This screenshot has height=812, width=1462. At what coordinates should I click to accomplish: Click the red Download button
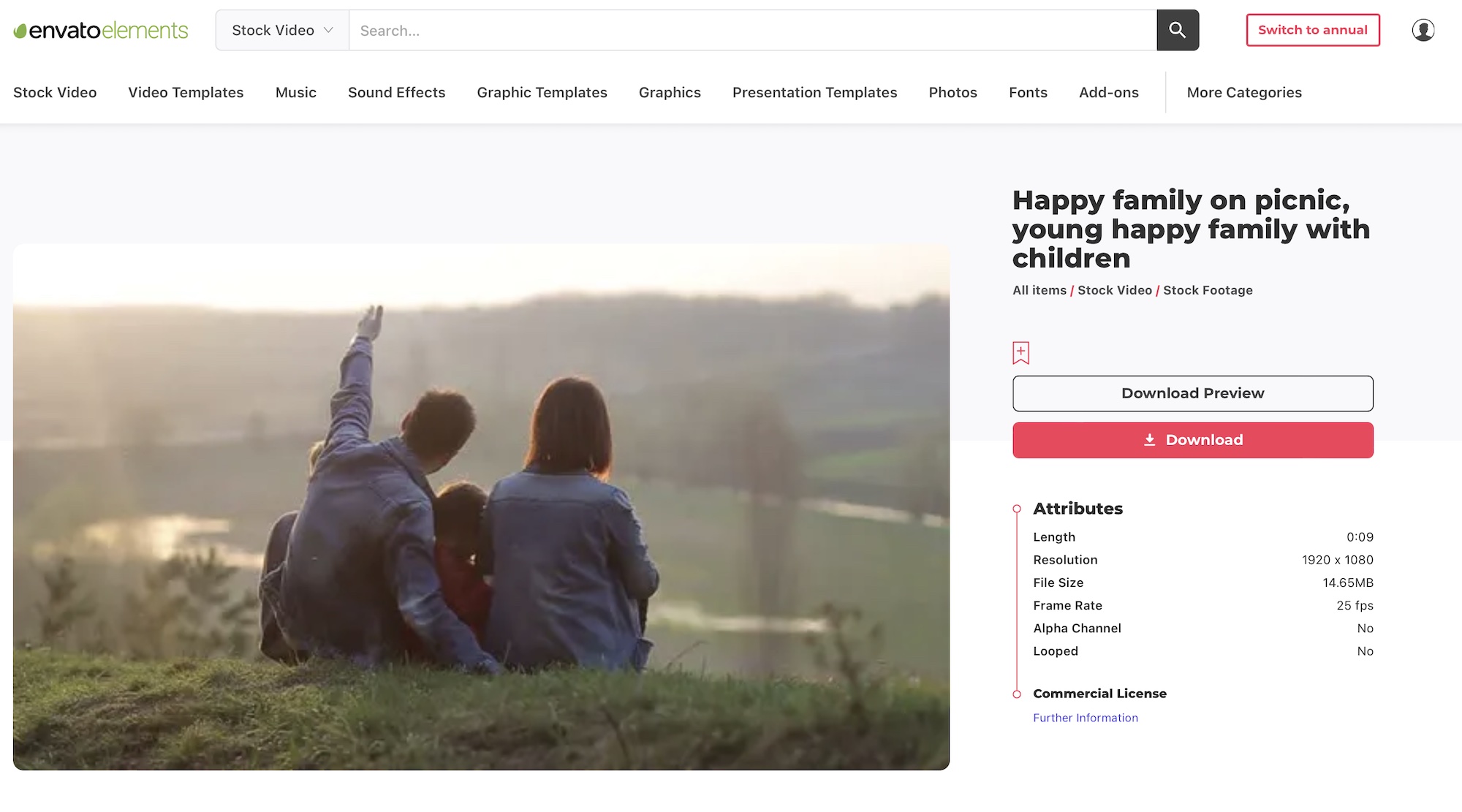click(1192, 440)
